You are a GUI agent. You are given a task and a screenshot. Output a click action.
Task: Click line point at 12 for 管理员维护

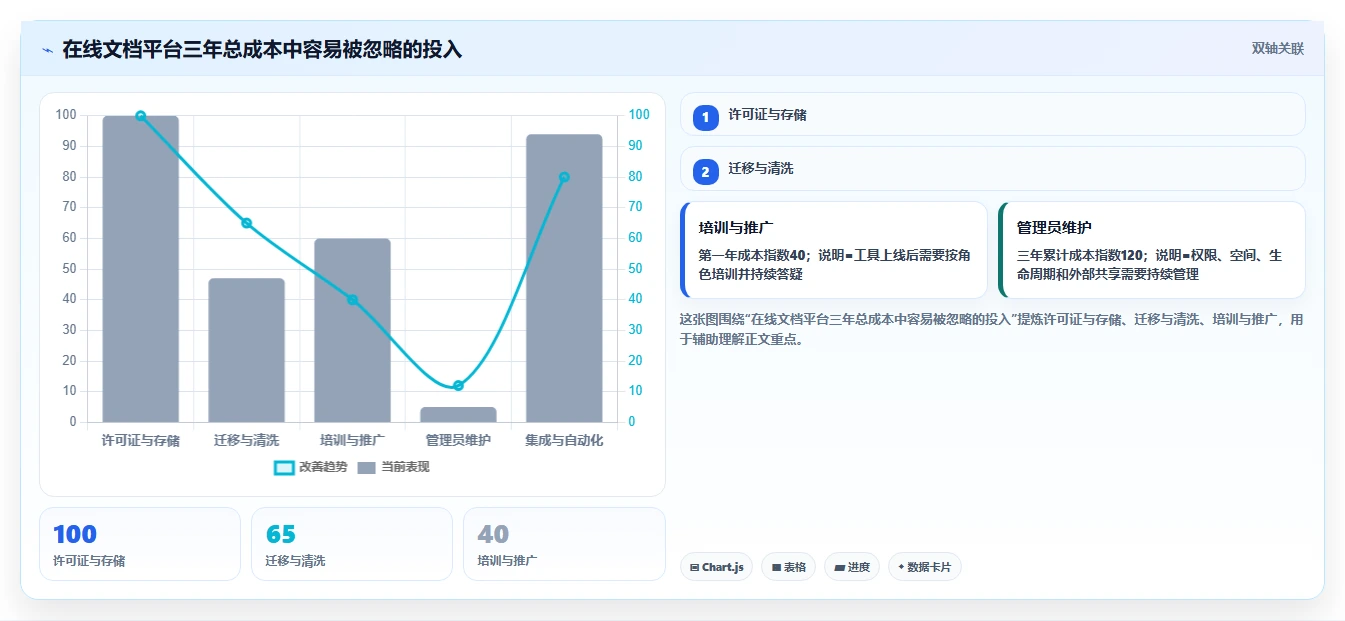pyautogui.click(x=458, y=385)
